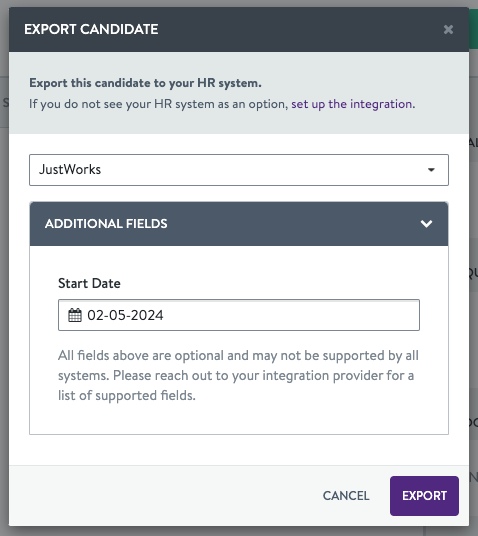
Task: Open the JustWorks HR system dropdown
Action: coord(239,170)
